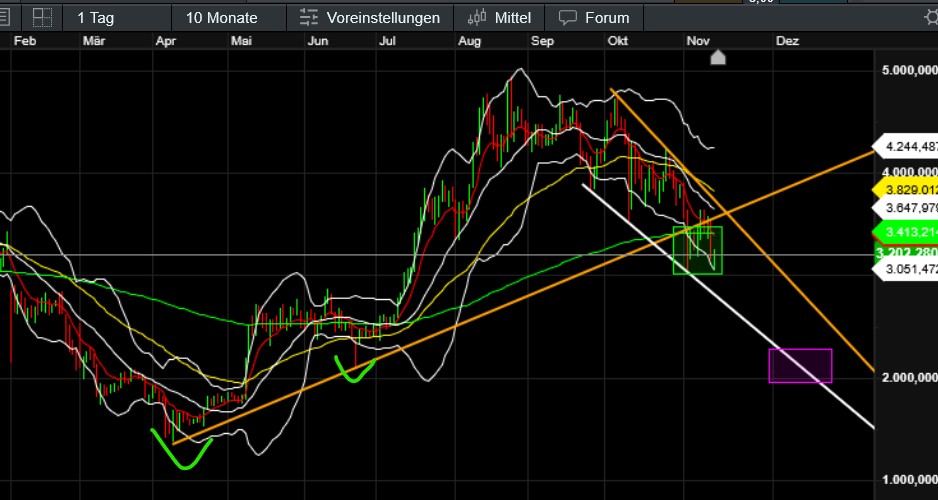Click the Mär label on time axis

[94, 41]
